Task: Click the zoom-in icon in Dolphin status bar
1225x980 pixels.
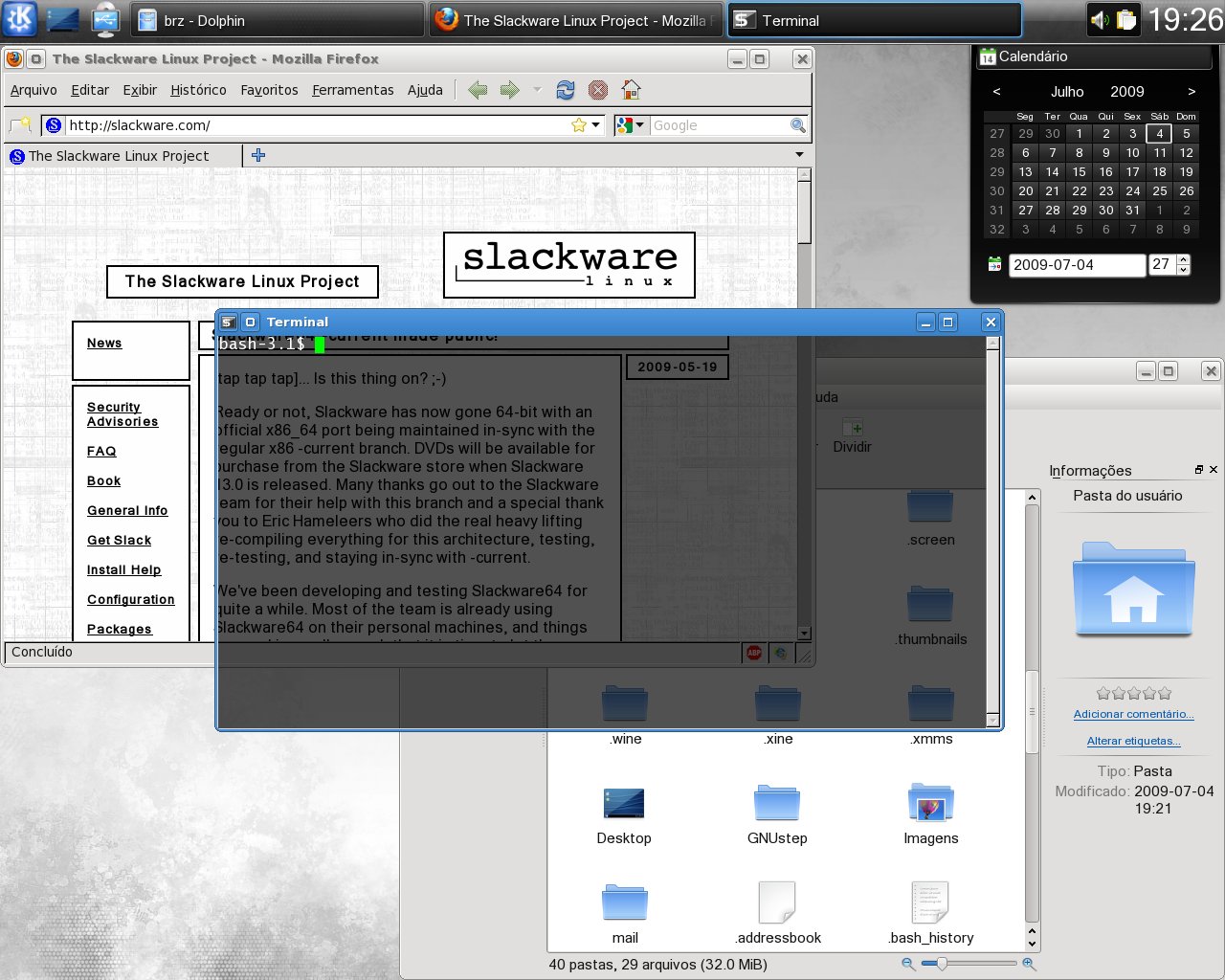Action: (1029, 964)
